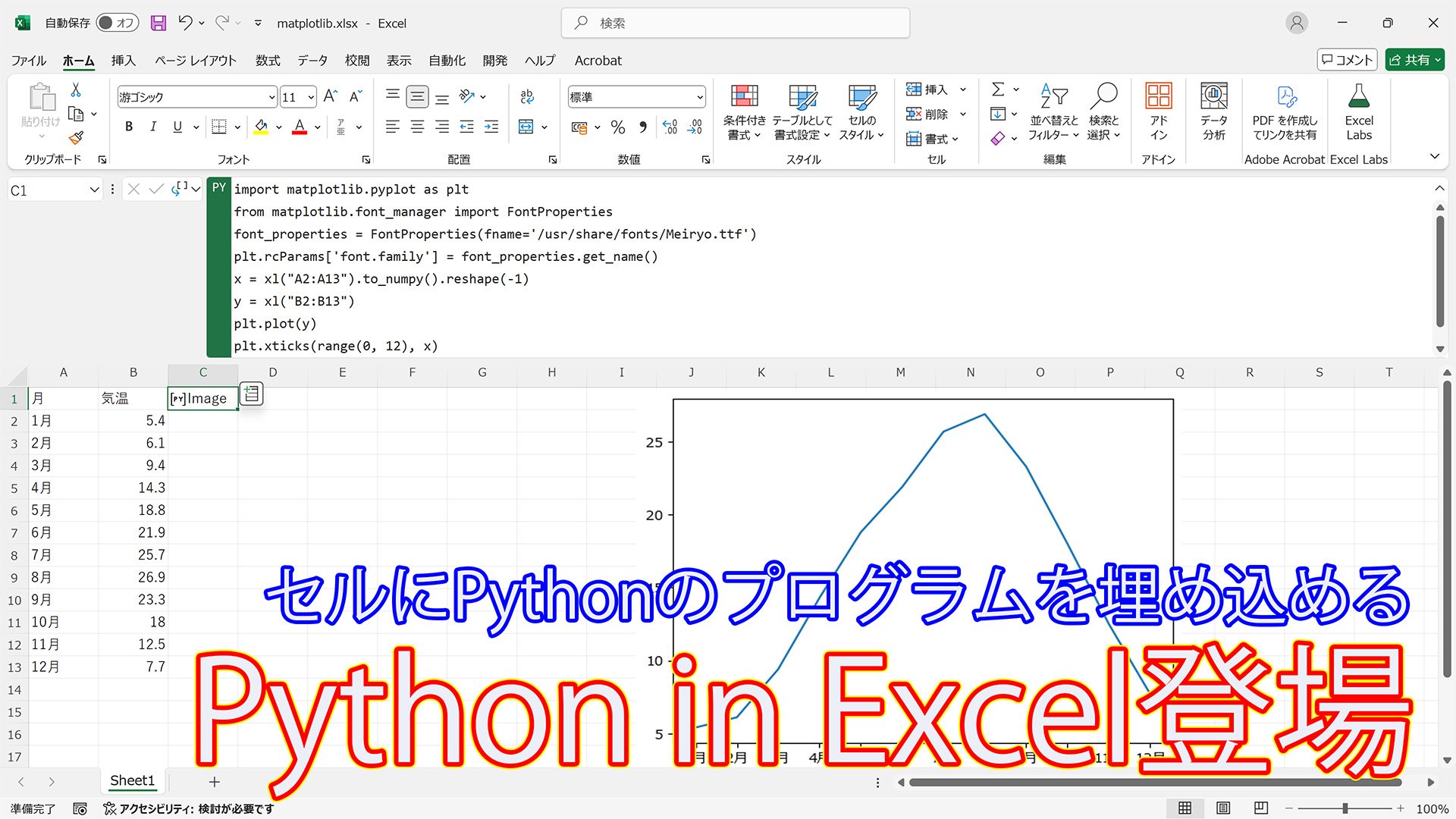Open Accessibility checker in status bar
The image size is (1456, 819).
(x=188, y=809)
